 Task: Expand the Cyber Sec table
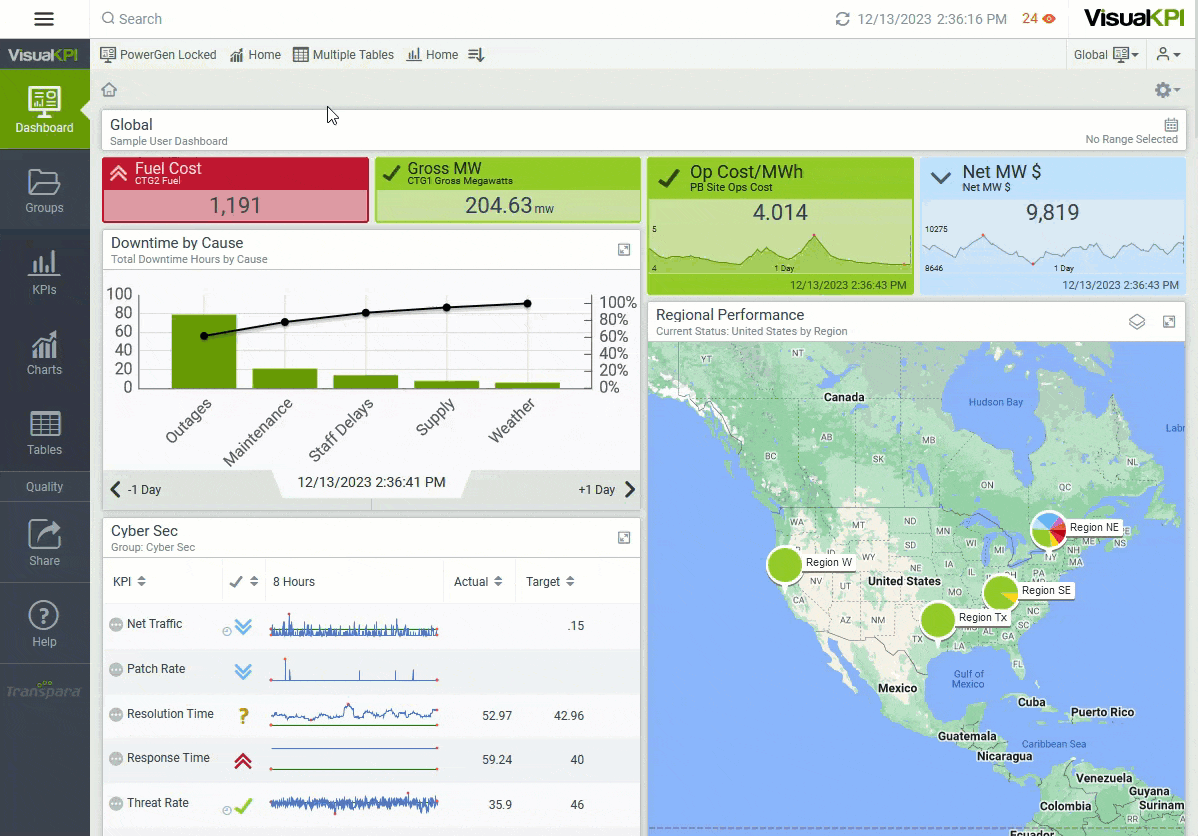(624, 538)
